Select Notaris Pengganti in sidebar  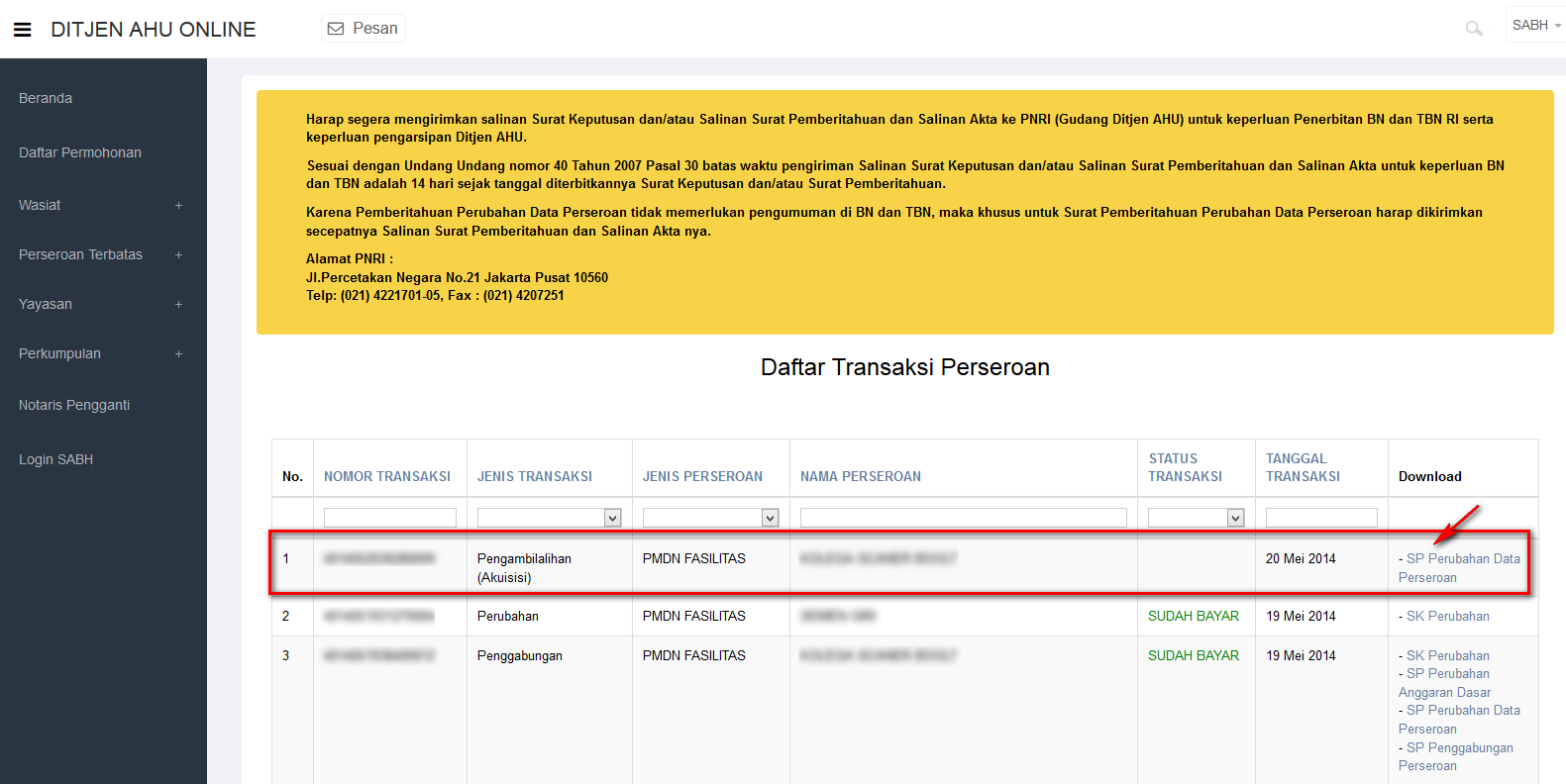(x=74, y=405)
